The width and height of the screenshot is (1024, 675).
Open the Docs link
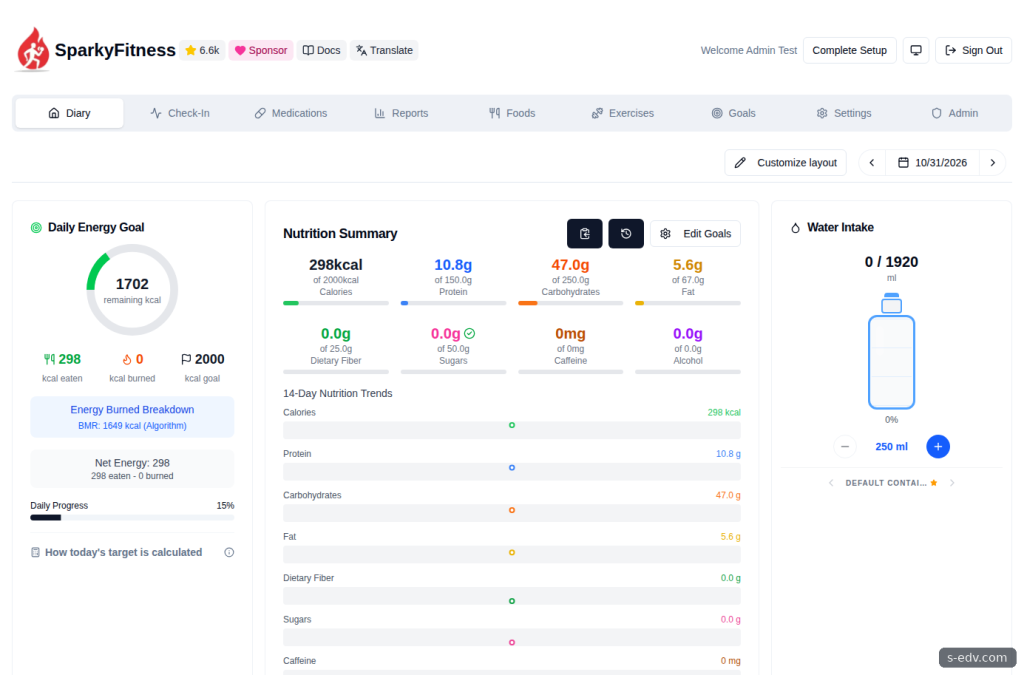click(x=321, y=50)
